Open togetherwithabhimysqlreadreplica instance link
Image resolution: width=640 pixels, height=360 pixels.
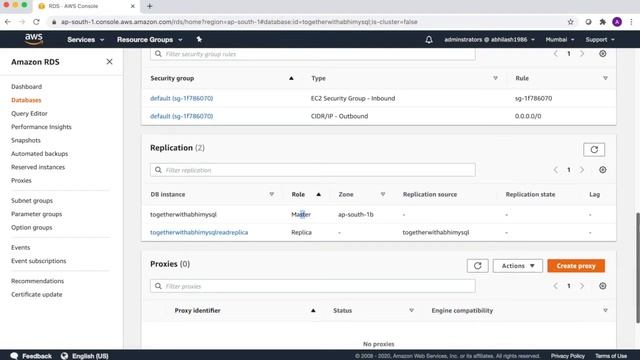click(199, 232)
